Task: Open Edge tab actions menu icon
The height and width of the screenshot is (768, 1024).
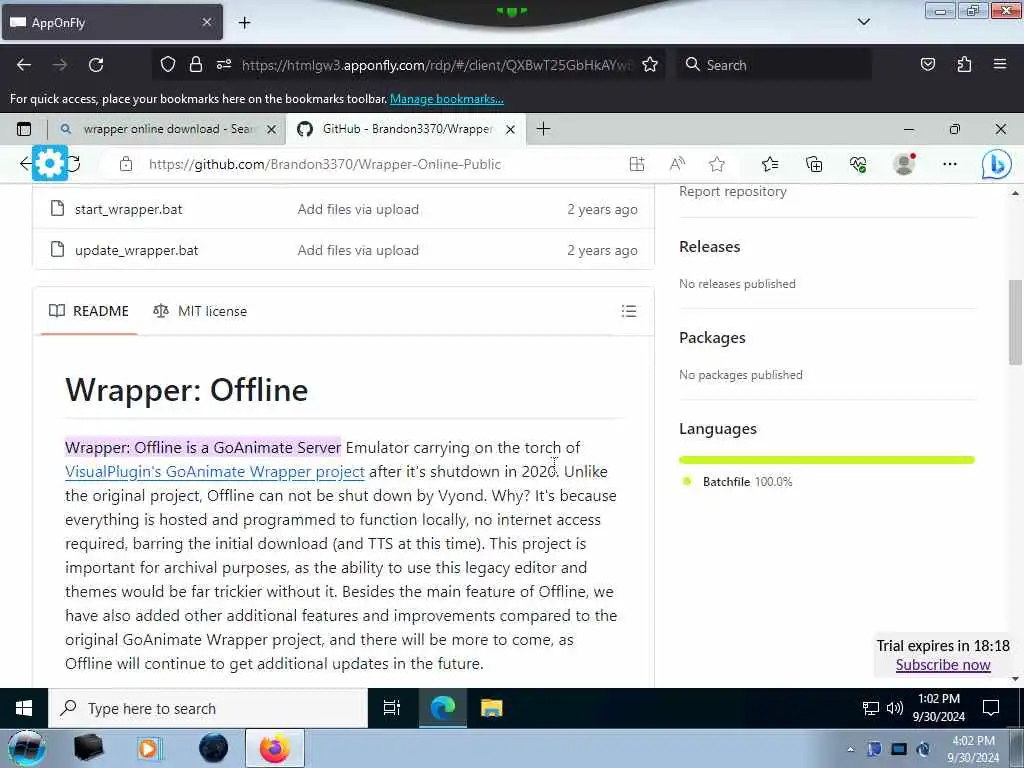Action: pyautogui.click(x=24, y=129)
